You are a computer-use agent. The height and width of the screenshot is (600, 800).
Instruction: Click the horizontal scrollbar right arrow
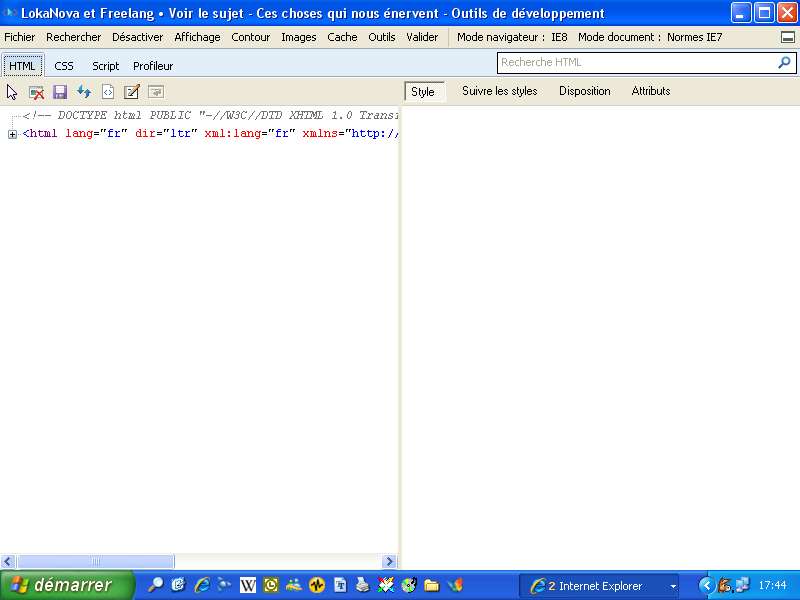390,562
